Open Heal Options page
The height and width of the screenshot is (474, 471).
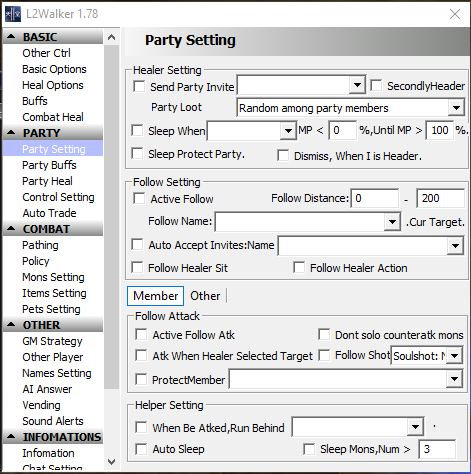click(53, 85)
